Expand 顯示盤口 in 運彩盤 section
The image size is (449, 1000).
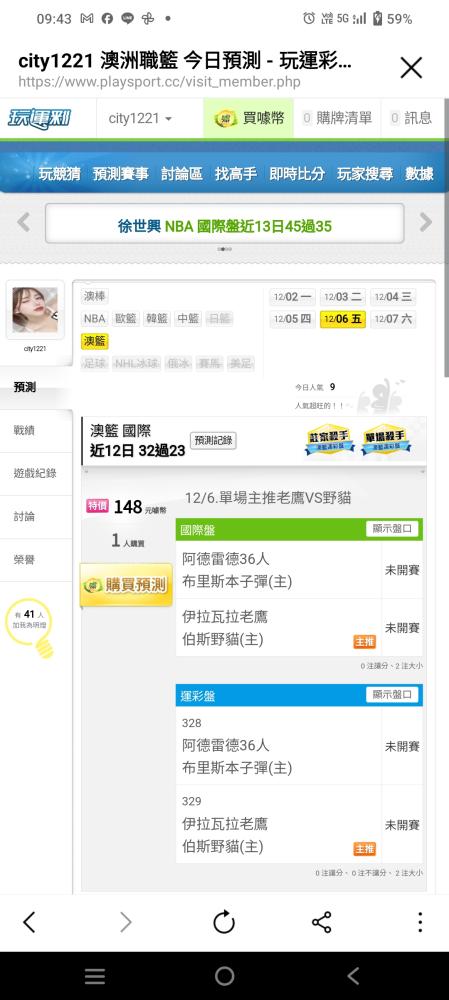[392, 695]
